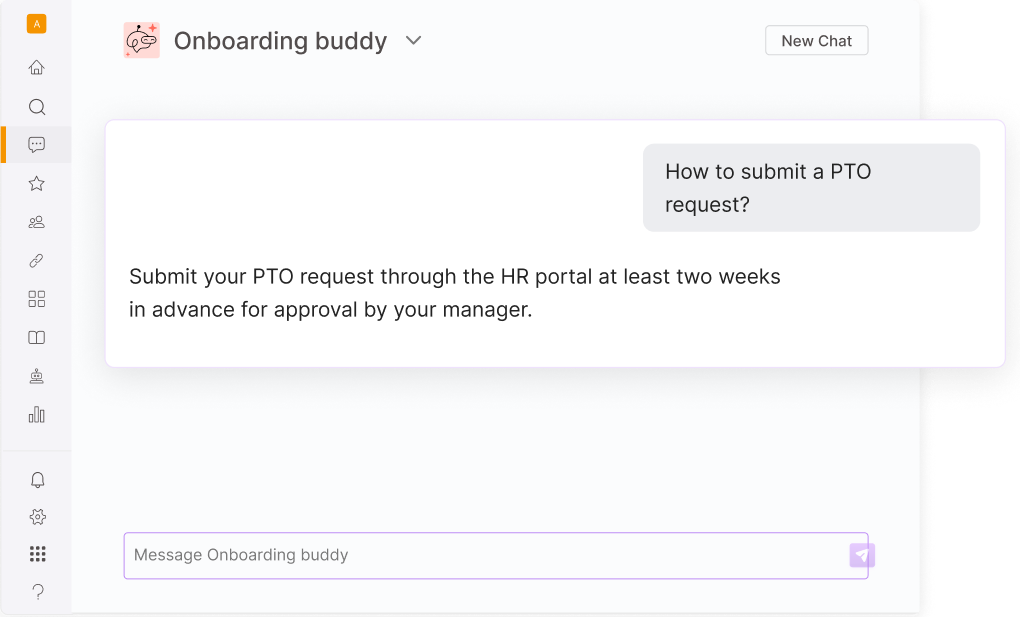This screenshot has width=1020, height=617.
Task: Open the bar chart Analytics icon
Action: 36,415
